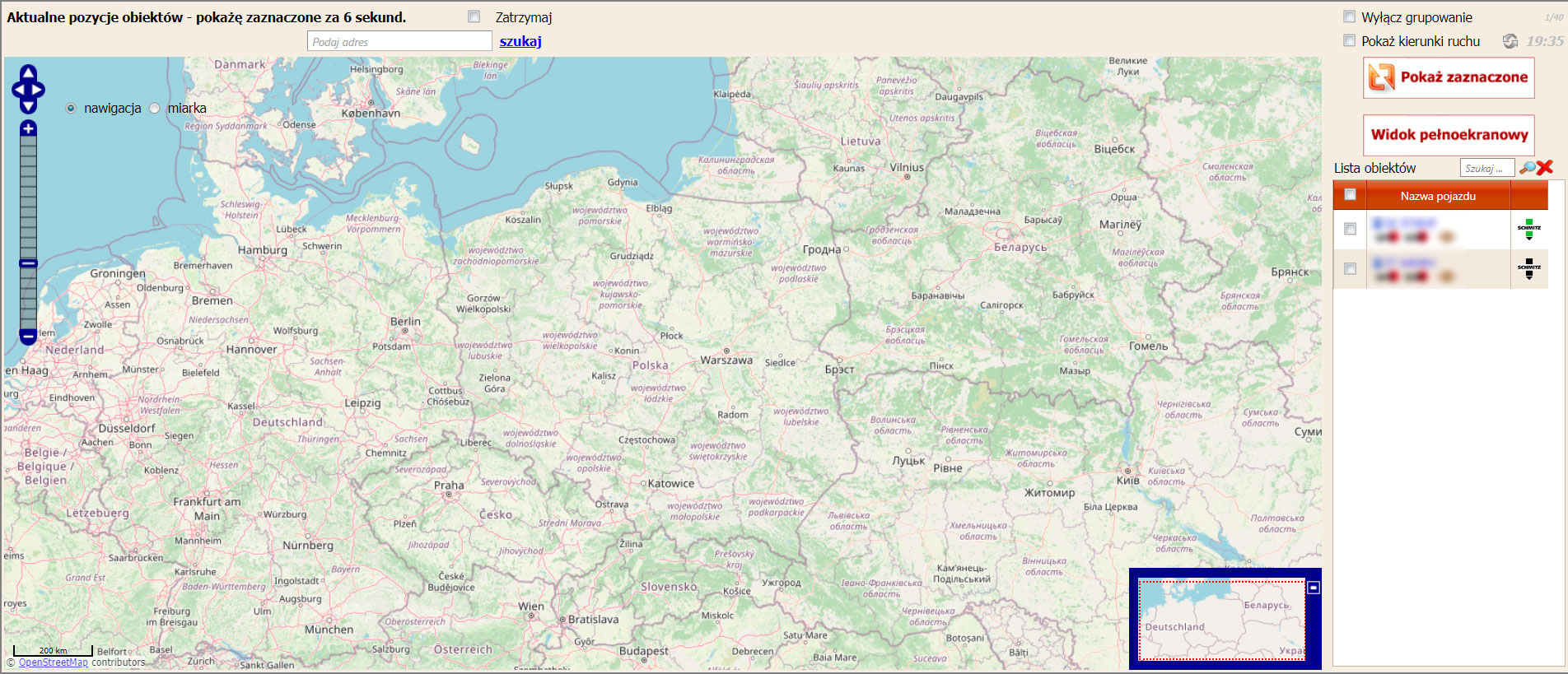Pan the map right with the arrow

[x=38, y=90]
